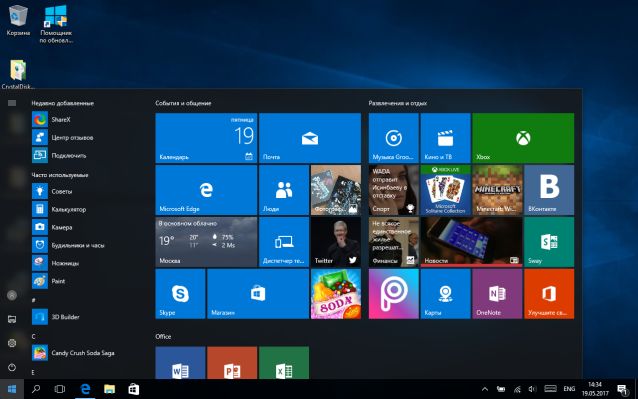
Task: Select the Корзина desktop icon
Action: 18,21
